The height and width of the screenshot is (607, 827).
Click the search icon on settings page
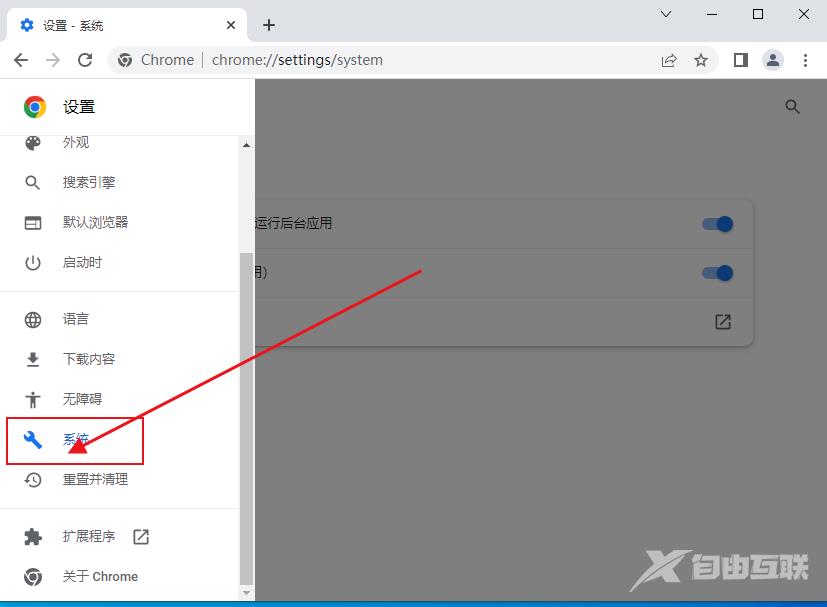(x=792, y=106)
